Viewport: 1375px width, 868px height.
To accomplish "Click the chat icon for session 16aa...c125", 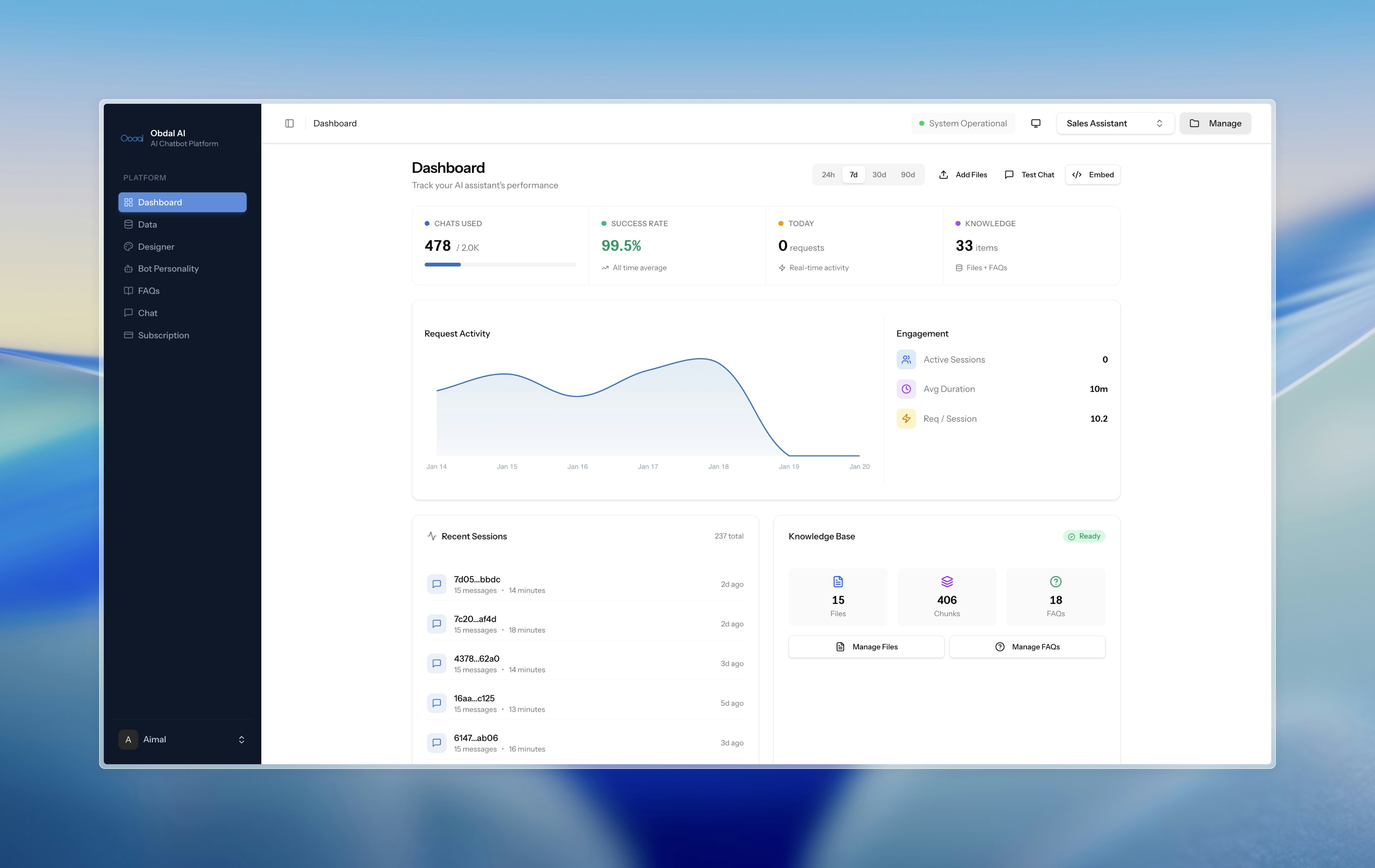I will (x=437, y=703).
